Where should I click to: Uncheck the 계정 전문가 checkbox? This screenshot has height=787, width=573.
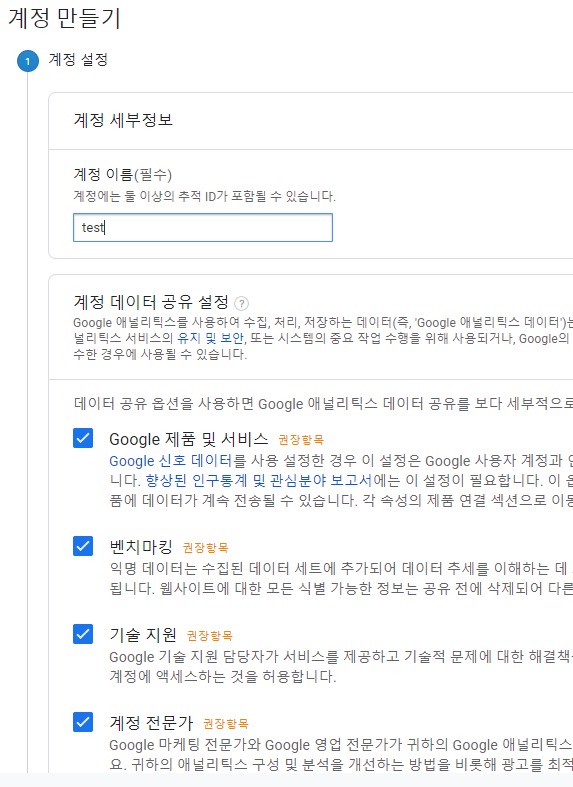point(83,722)
